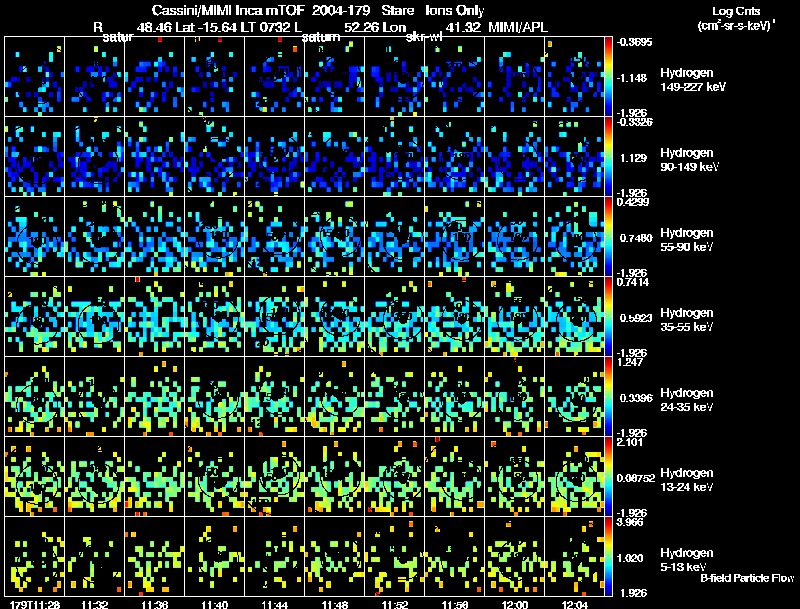Click the color bar beside Hydrogen 90-149 keV
The height and width of the screenshot is (609, 800).
point(608,157)
